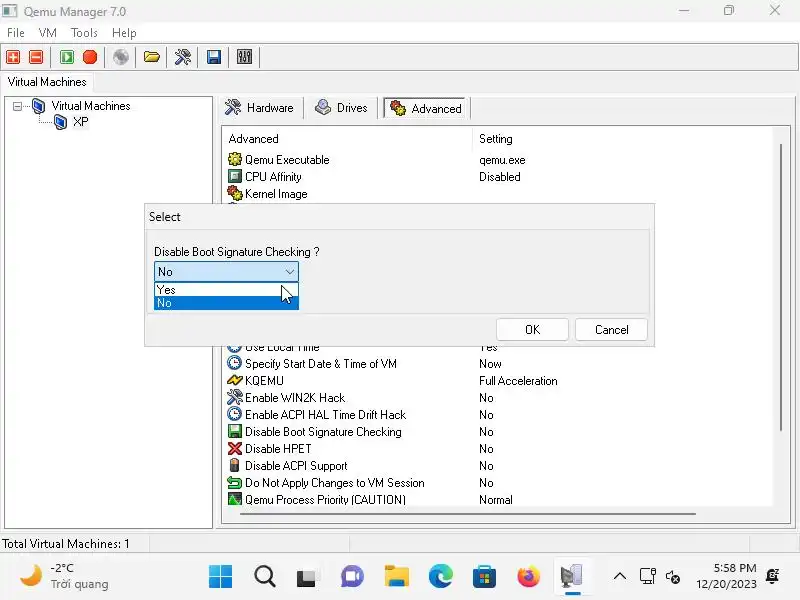Open Microsoft Store from the taskbar
The height and width of the screenshot is (600, 800).
coord(485,577)
